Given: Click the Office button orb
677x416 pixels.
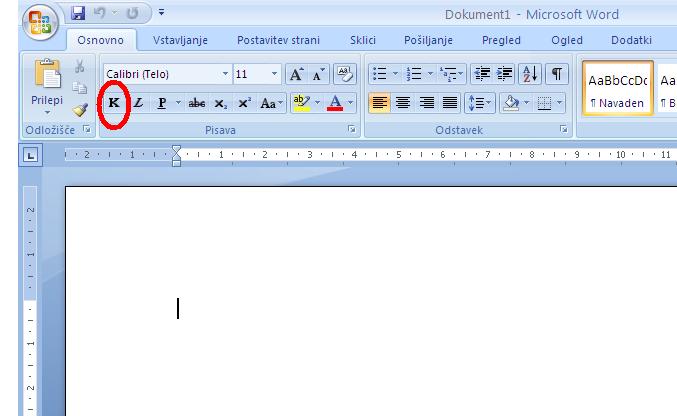Looking at the screenshot, I should click(x=41, y=22).
